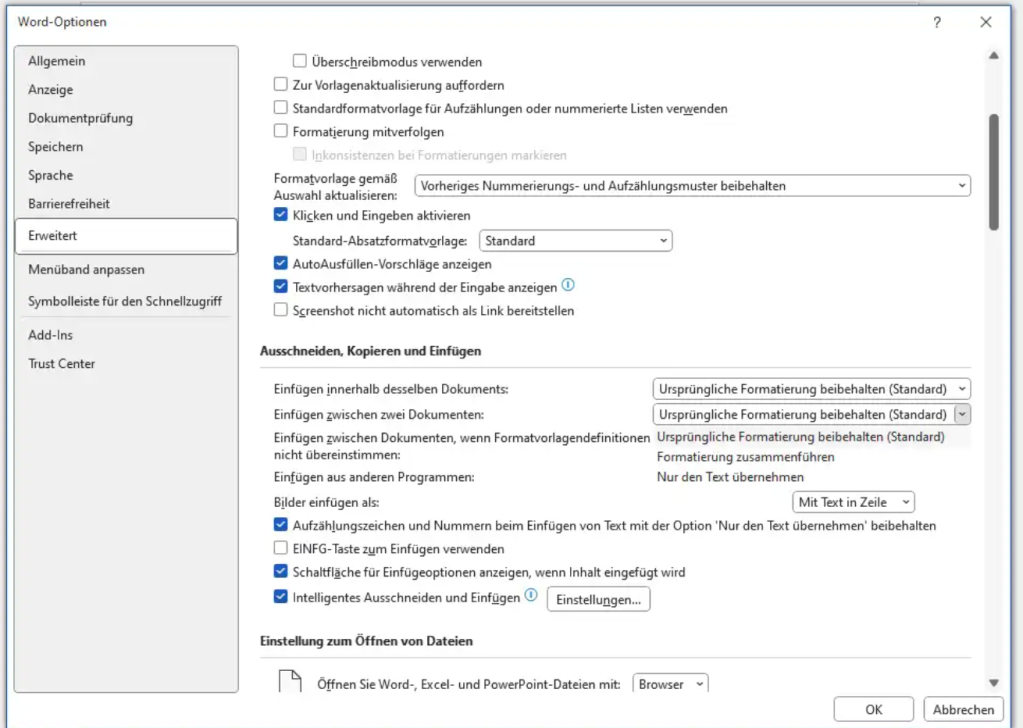Uncheck AutoAusfüllen-Vorschläge anzeigen
Image resolution: width=1023 pixels, height=728 pixels.
coord(281,263)
